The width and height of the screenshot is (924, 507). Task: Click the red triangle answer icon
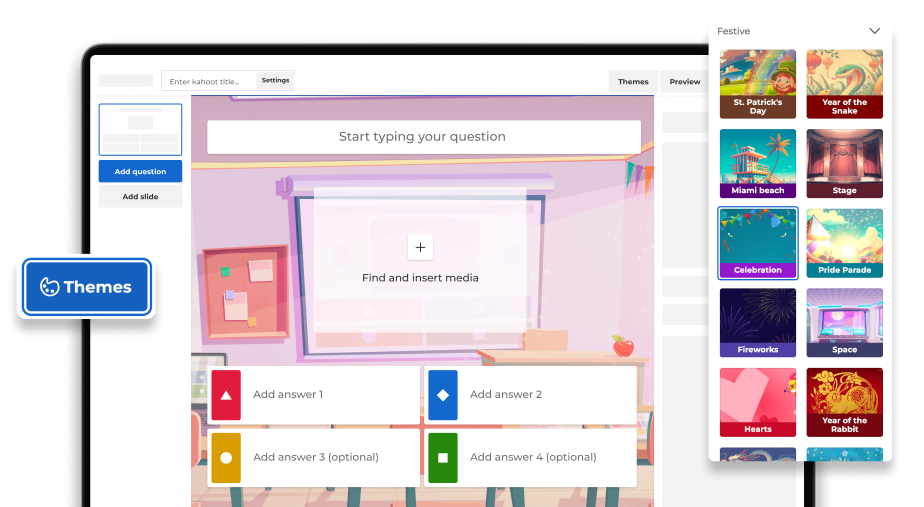point(226,395)
